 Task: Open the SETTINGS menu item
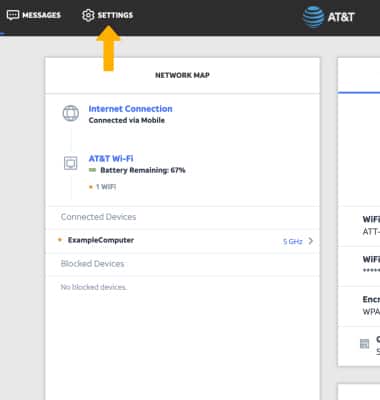[x=115, y=15]
